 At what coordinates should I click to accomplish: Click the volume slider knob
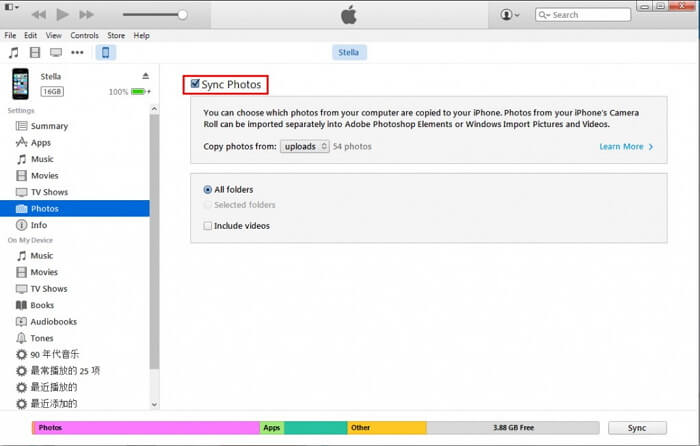182,15
